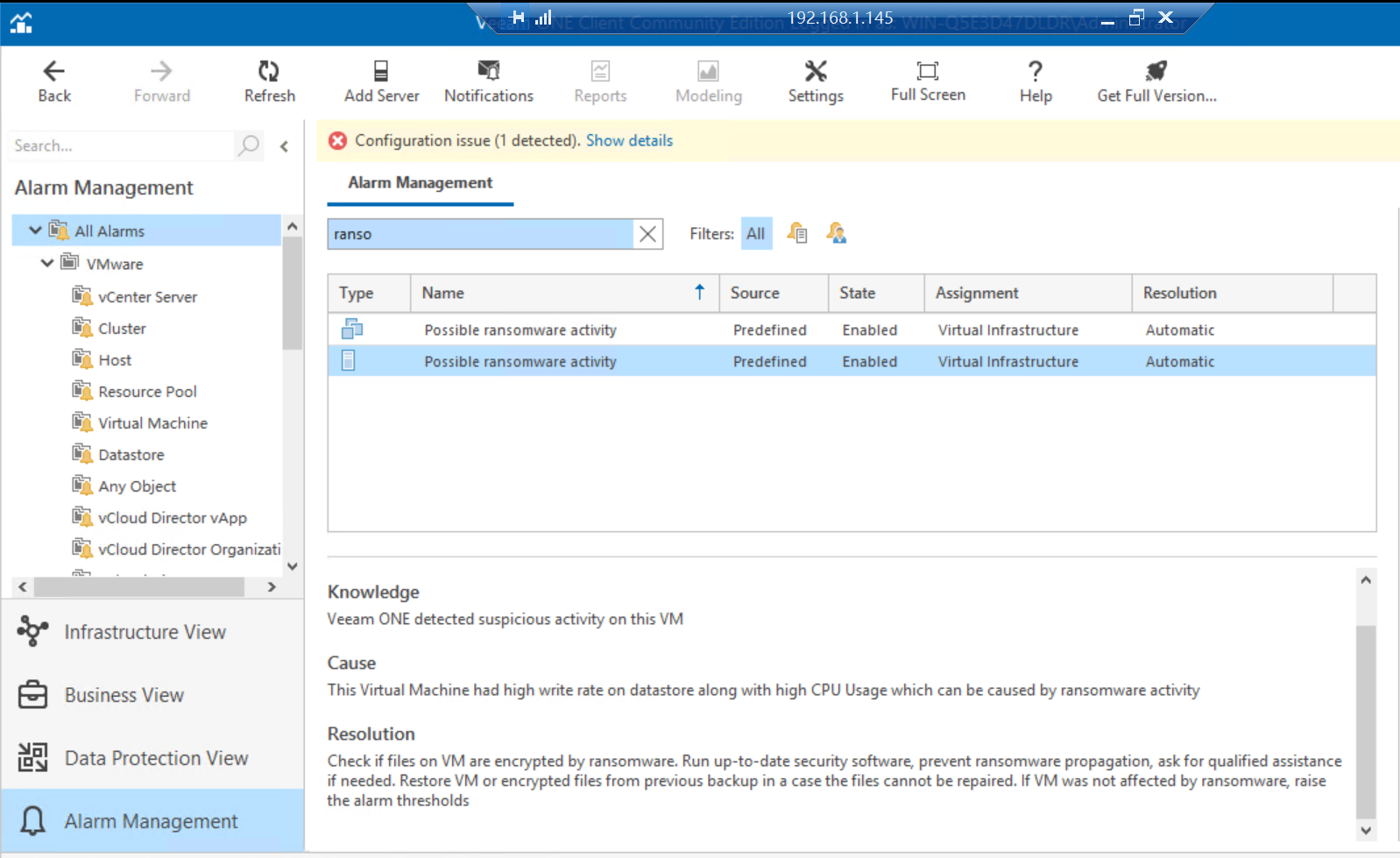The height and width of the screenshot is (858, 1400).
Task: Open Data Protection View
Action: pyautogui.click(x=152, y=758)
